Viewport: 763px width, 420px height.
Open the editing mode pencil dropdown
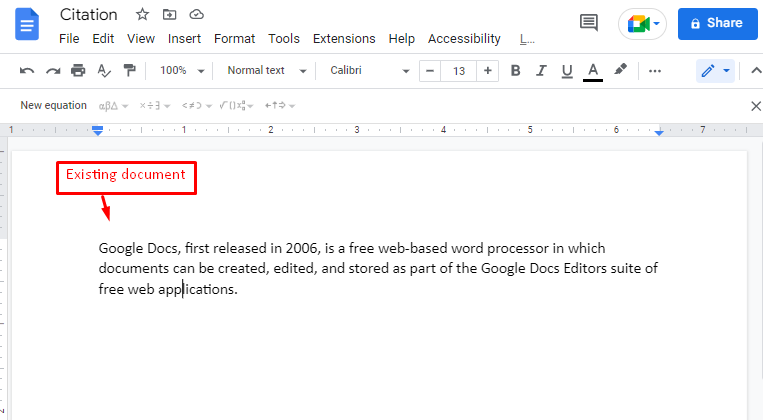715,71
